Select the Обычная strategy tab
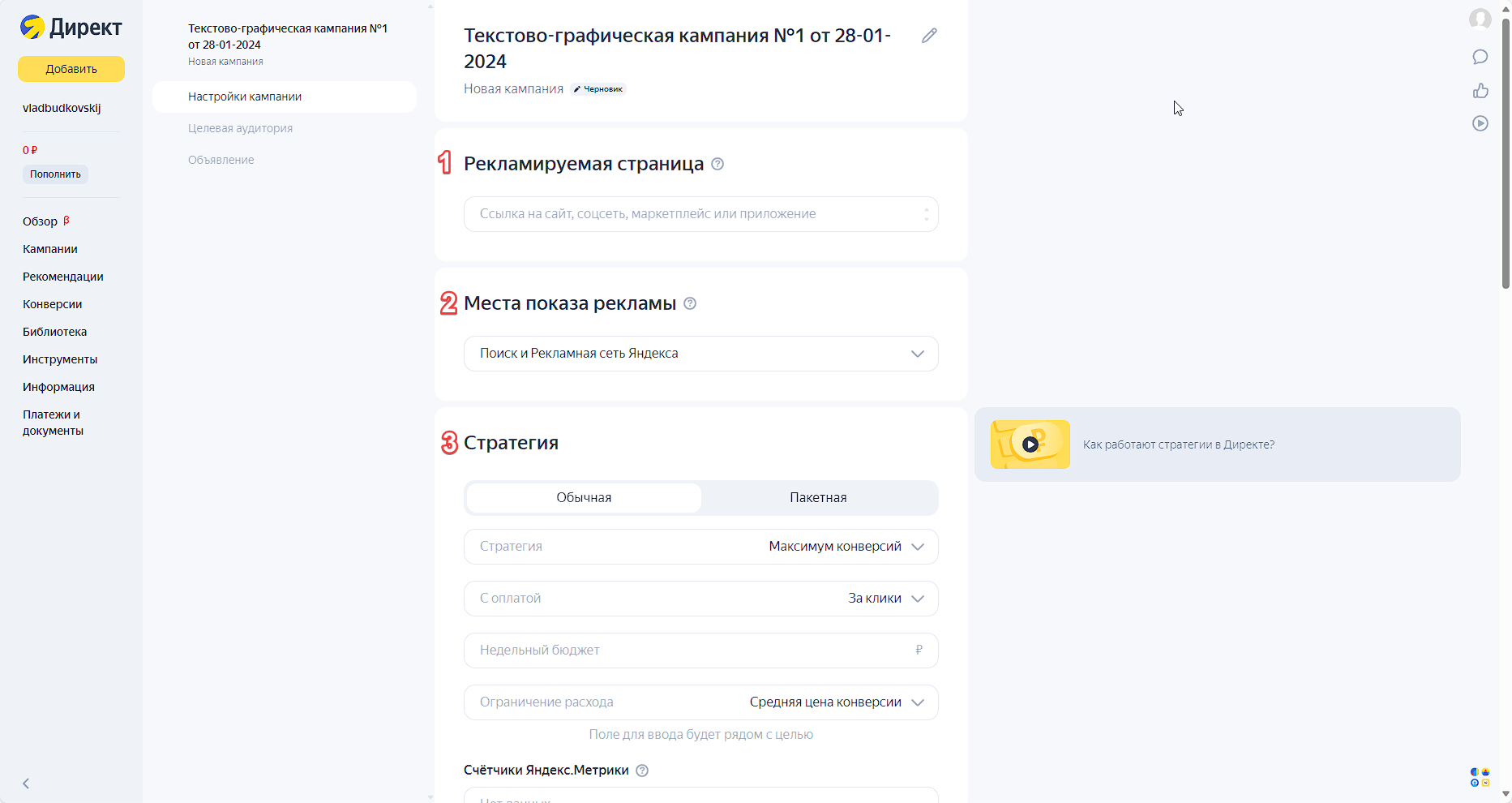Screen dimensions: 1512x803 click(584, 498)
